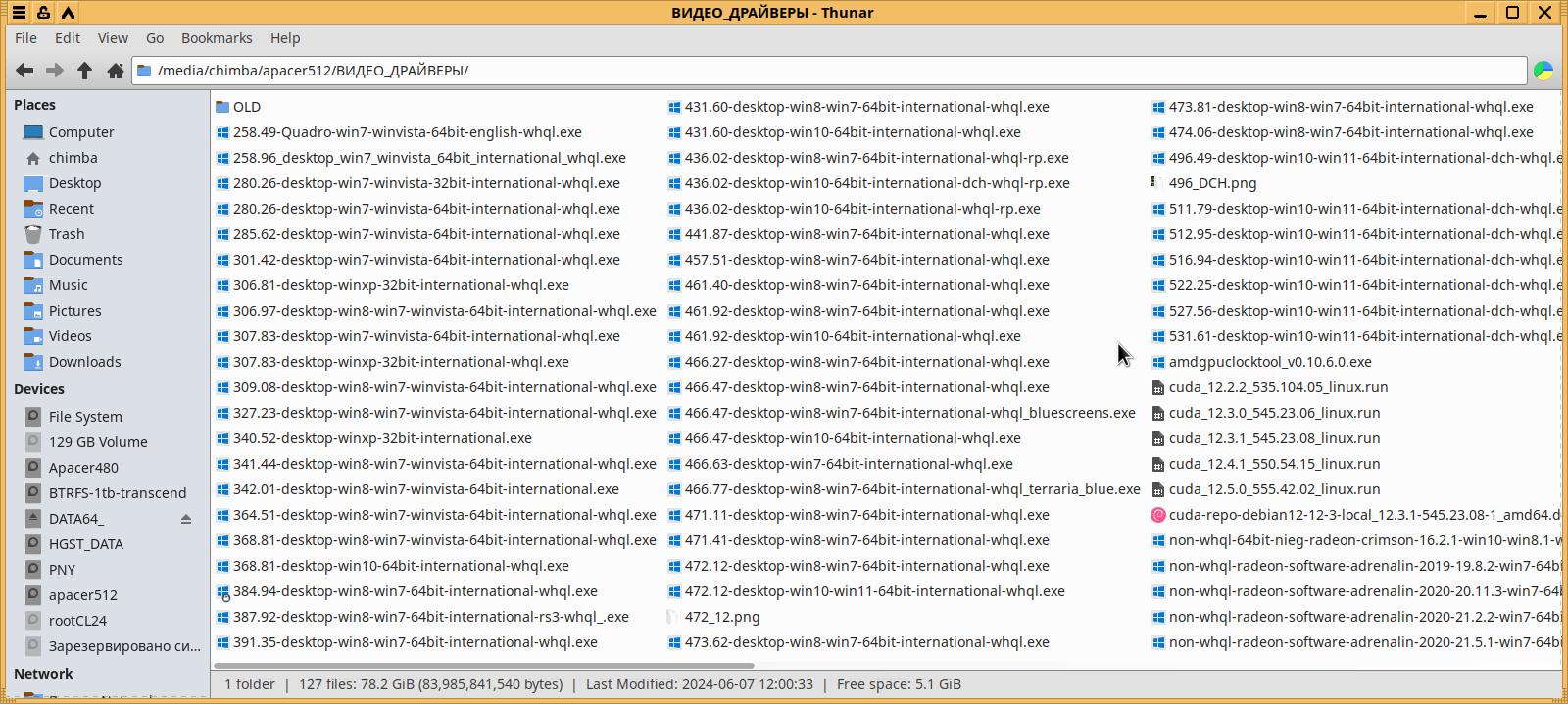Go to home folder icon
The height and width of the screenshot is (704, 1568).
(x=116, y=71)
